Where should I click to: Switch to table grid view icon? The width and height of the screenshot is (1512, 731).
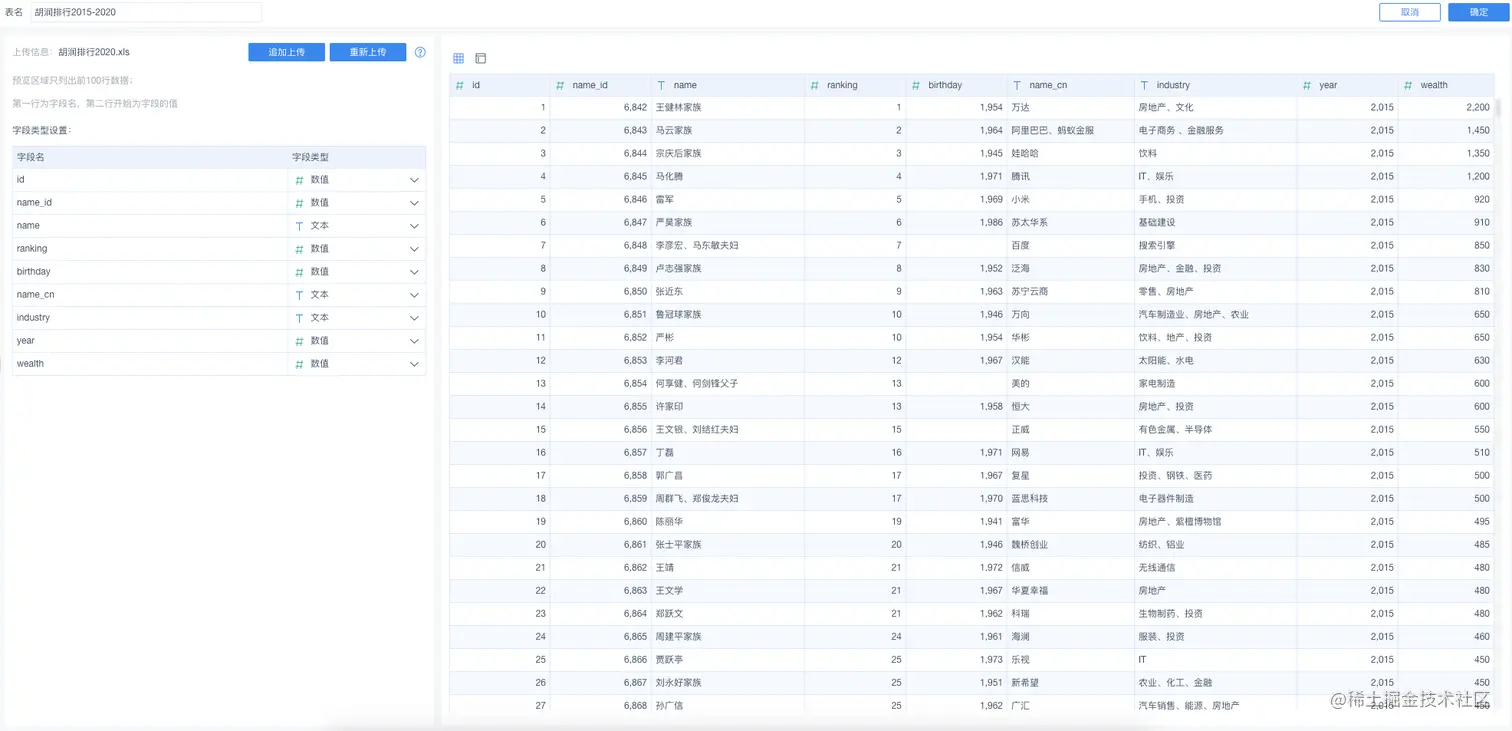click(459, 58)
